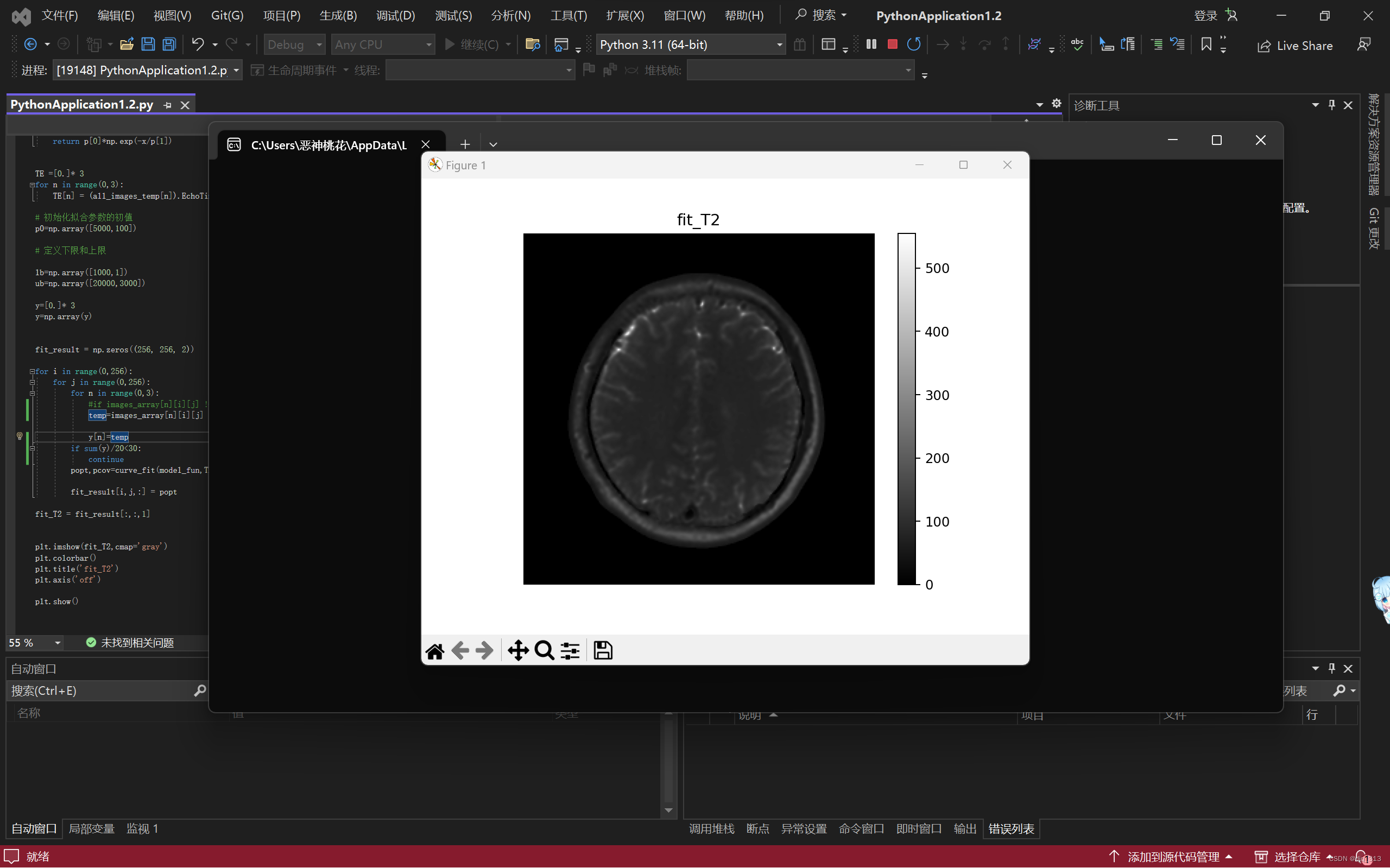Select the matplotlib Pan tool
Screen dimensions: 1390x868
[518, 651]
